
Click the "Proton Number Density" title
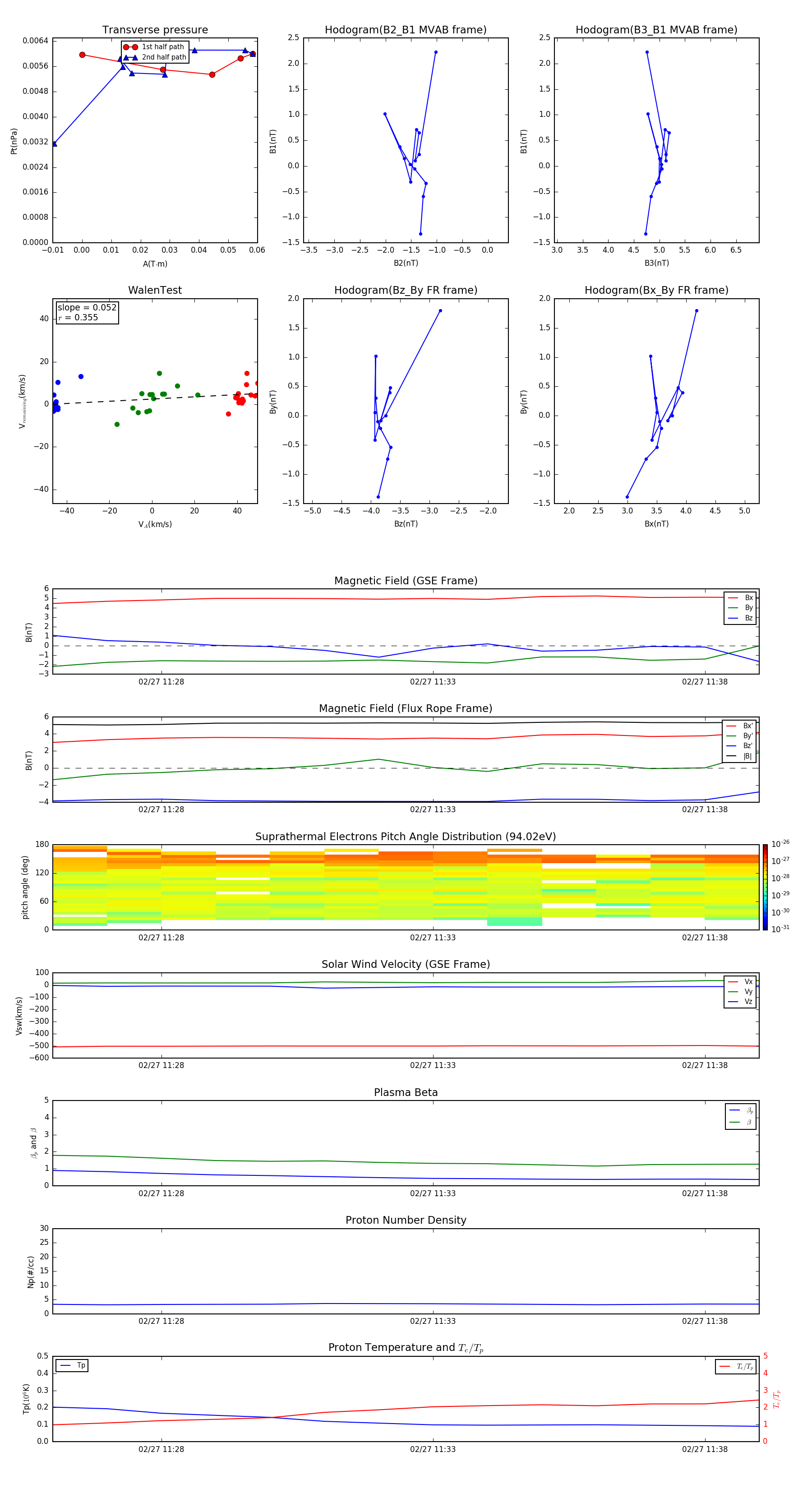pos(406,1220)
